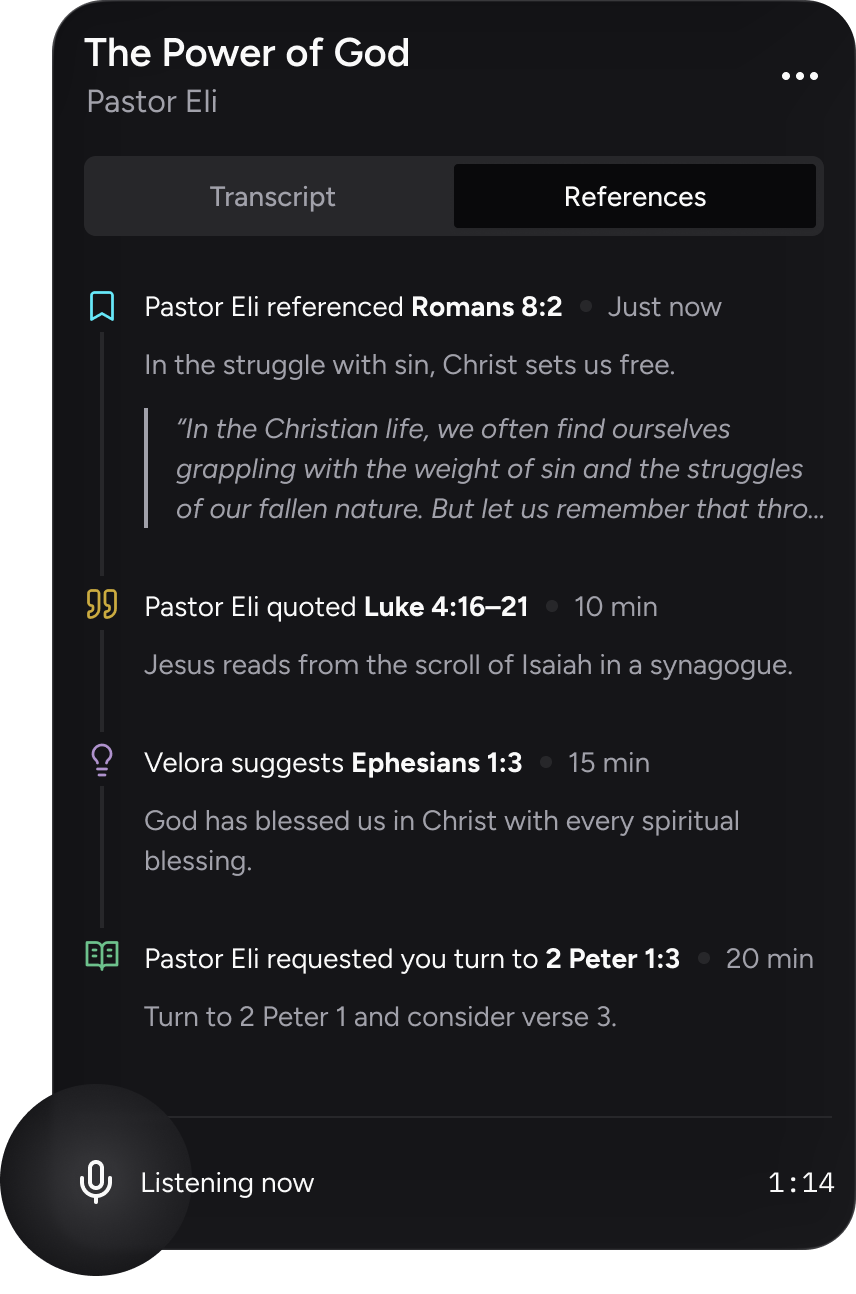Click the 'Listening now' status label
Viewport: 856px width, 1294px height.
[227, 1183]
